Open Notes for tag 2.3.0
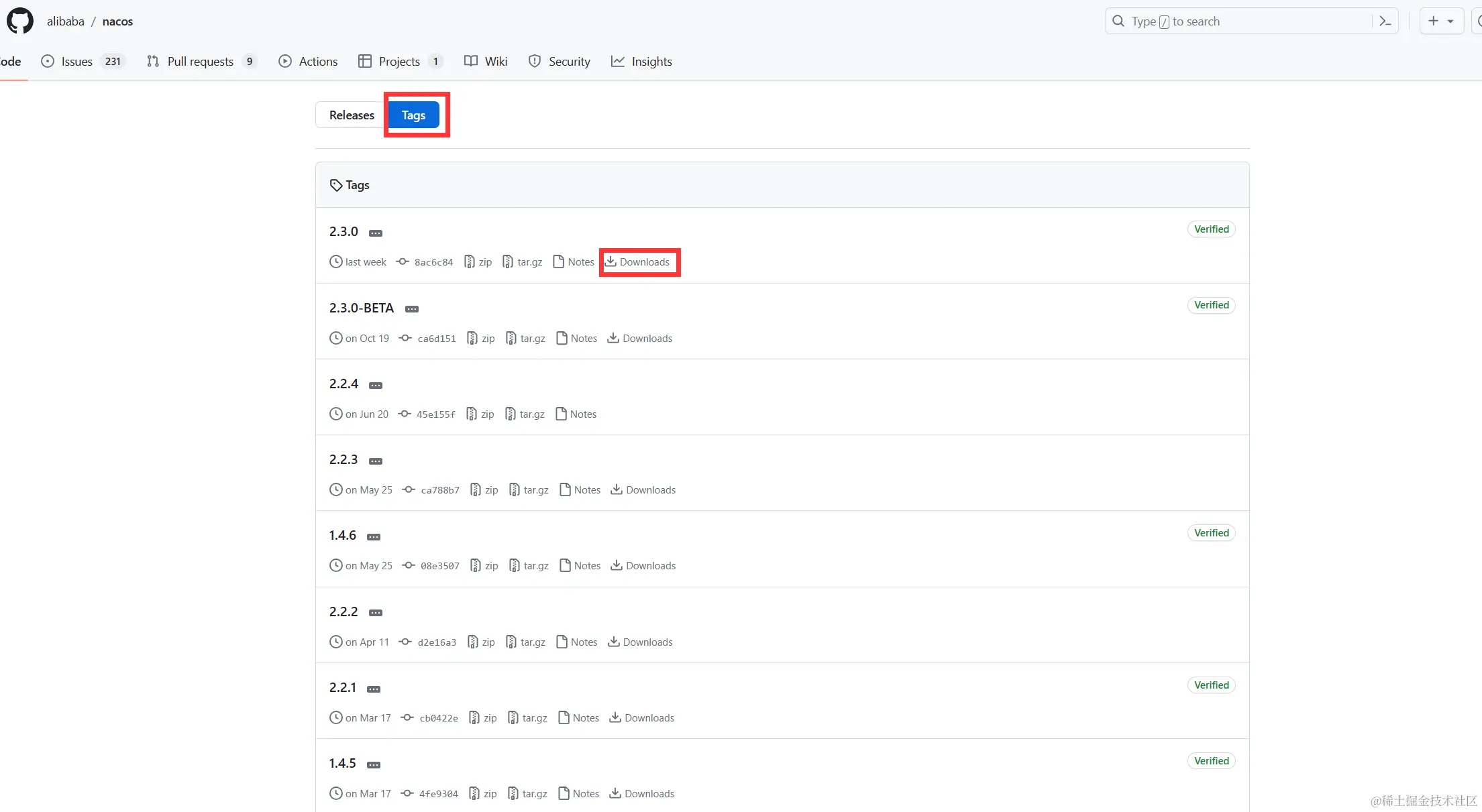The height and width of the screenshot is (812, 1482). [574, 262]
